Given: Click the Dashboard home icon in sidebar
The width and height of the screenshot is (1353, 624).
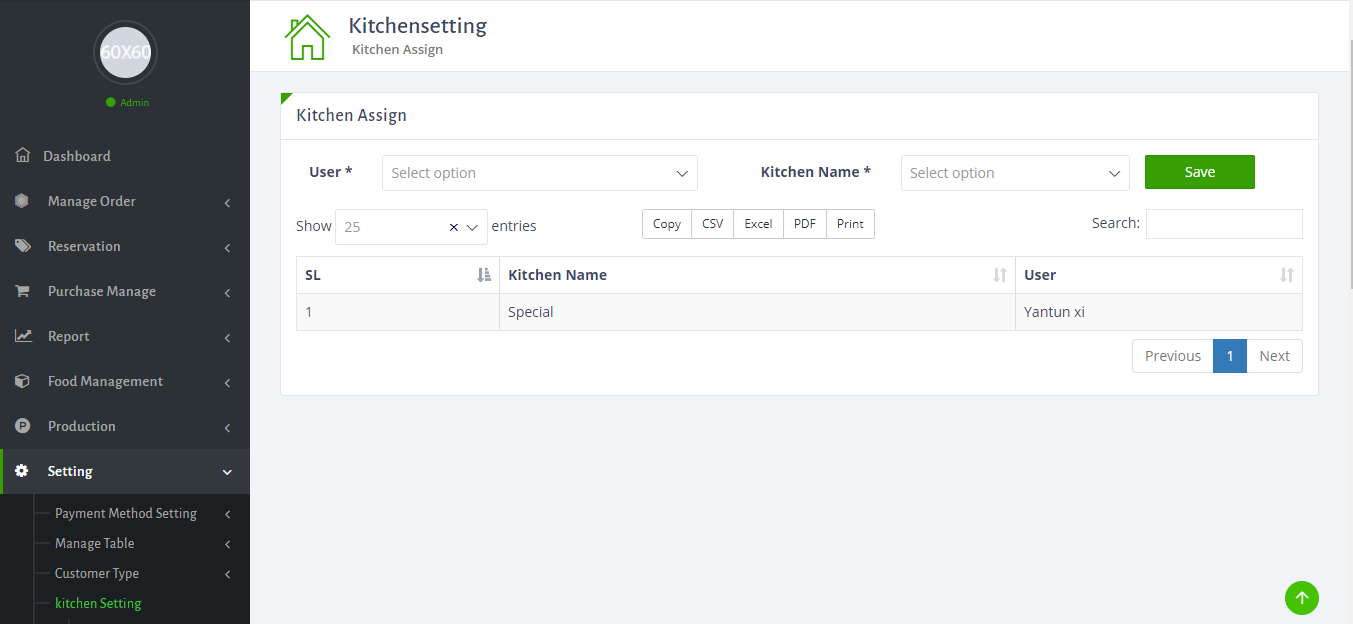Looking at the screenshot, I should coord(23,156).
